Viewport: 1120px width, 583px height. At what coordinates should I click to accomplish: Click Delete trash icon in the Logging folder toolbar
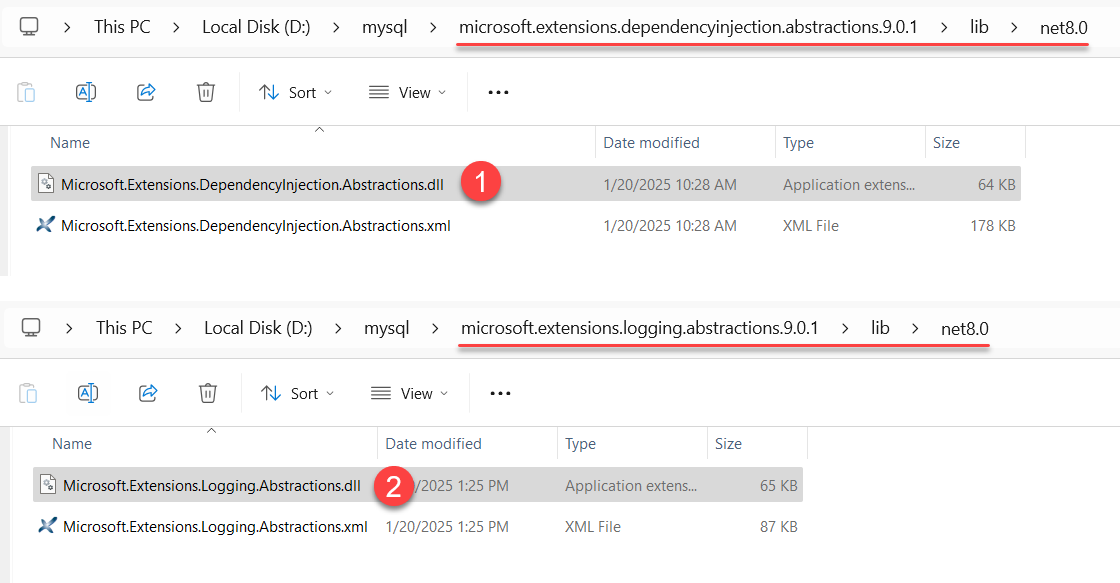pyautogui.click(x=208, y=393)
